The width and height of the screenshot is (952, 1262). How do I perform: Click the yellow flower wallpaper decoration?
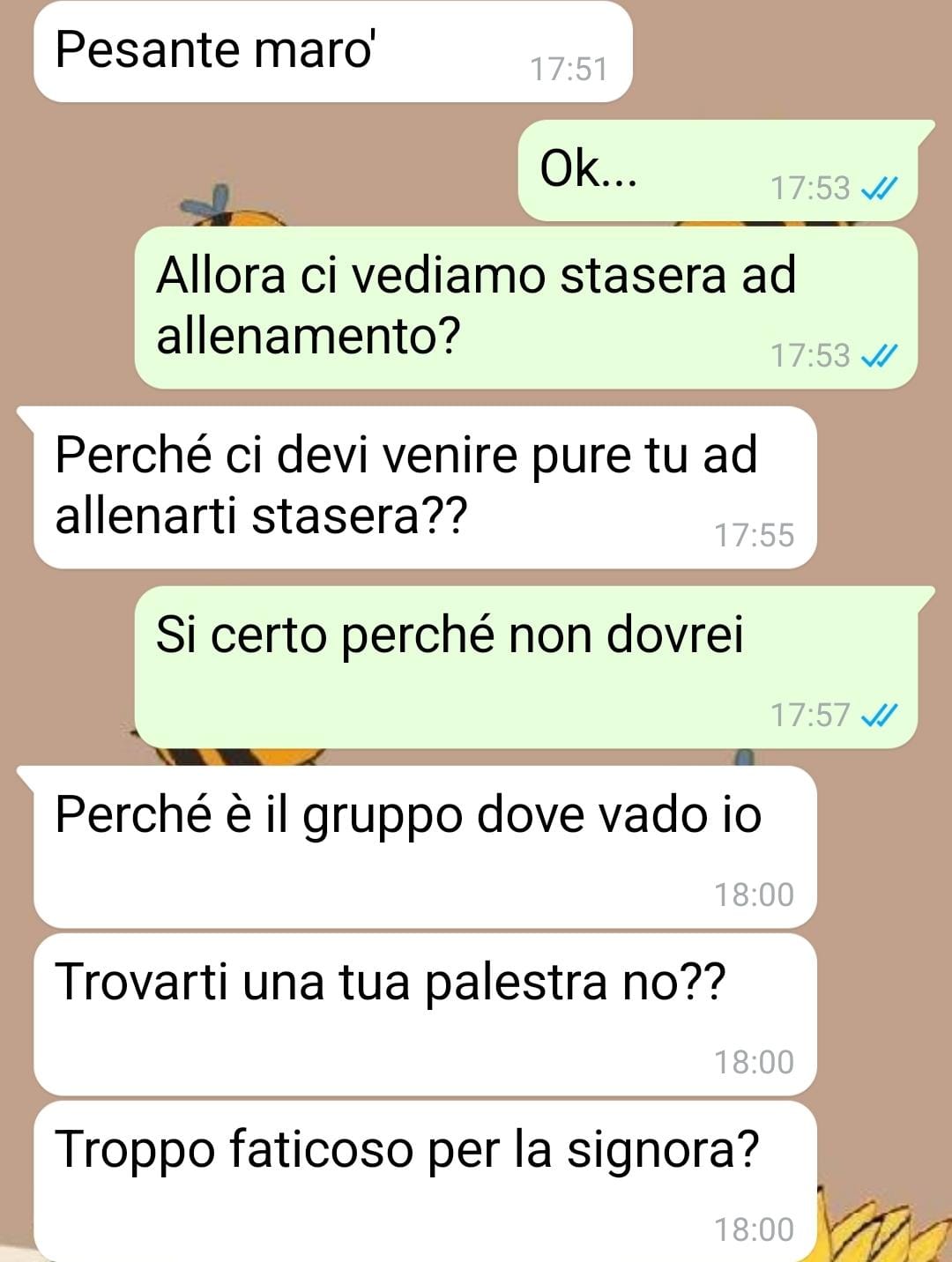pyautogui.click(x=868, y=1225)
